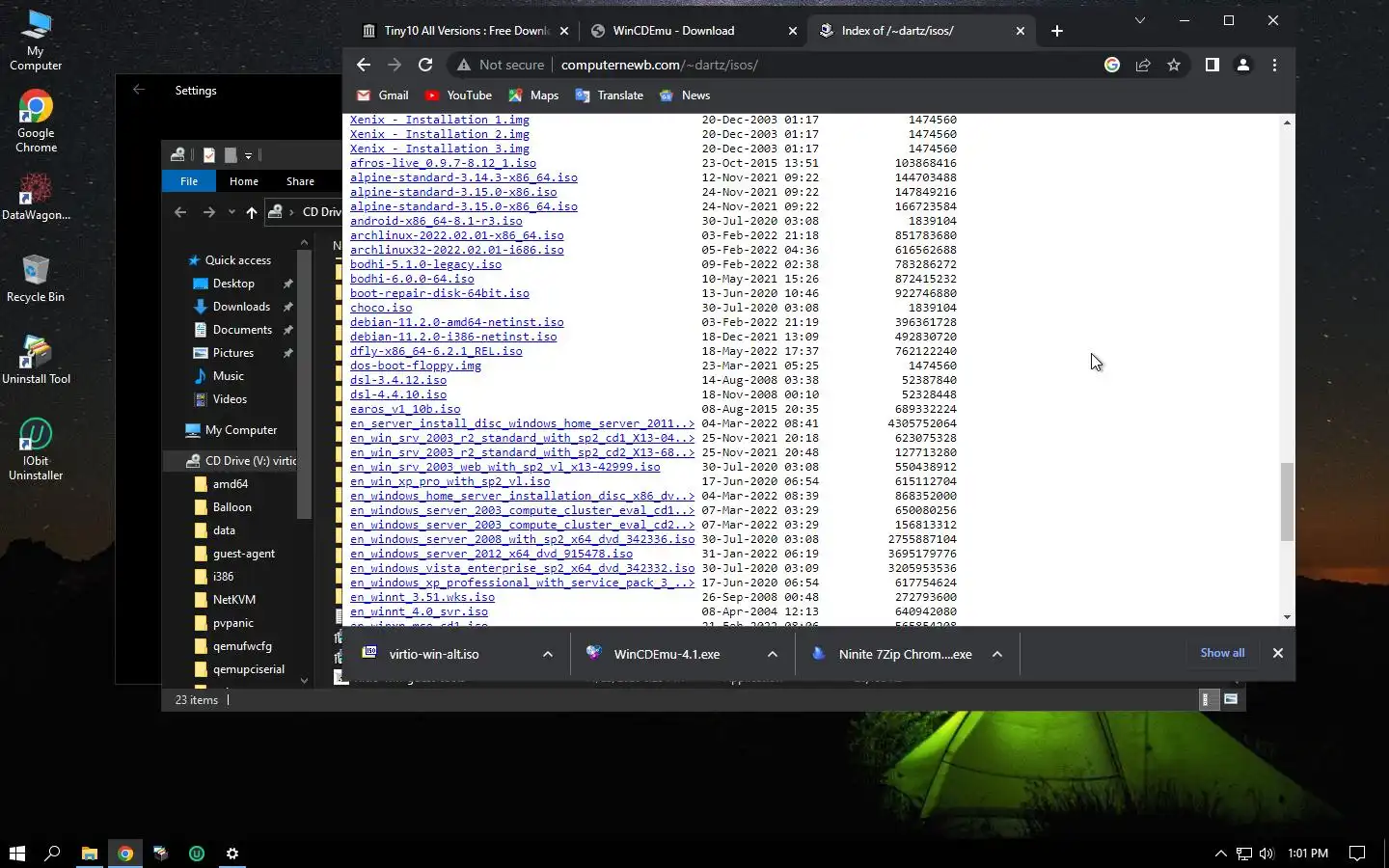This screenshot has height=868, width=1389.
Task: Download en_win_xp_pro_with_sp2_vl.iso
Action: tap(449, 481)
